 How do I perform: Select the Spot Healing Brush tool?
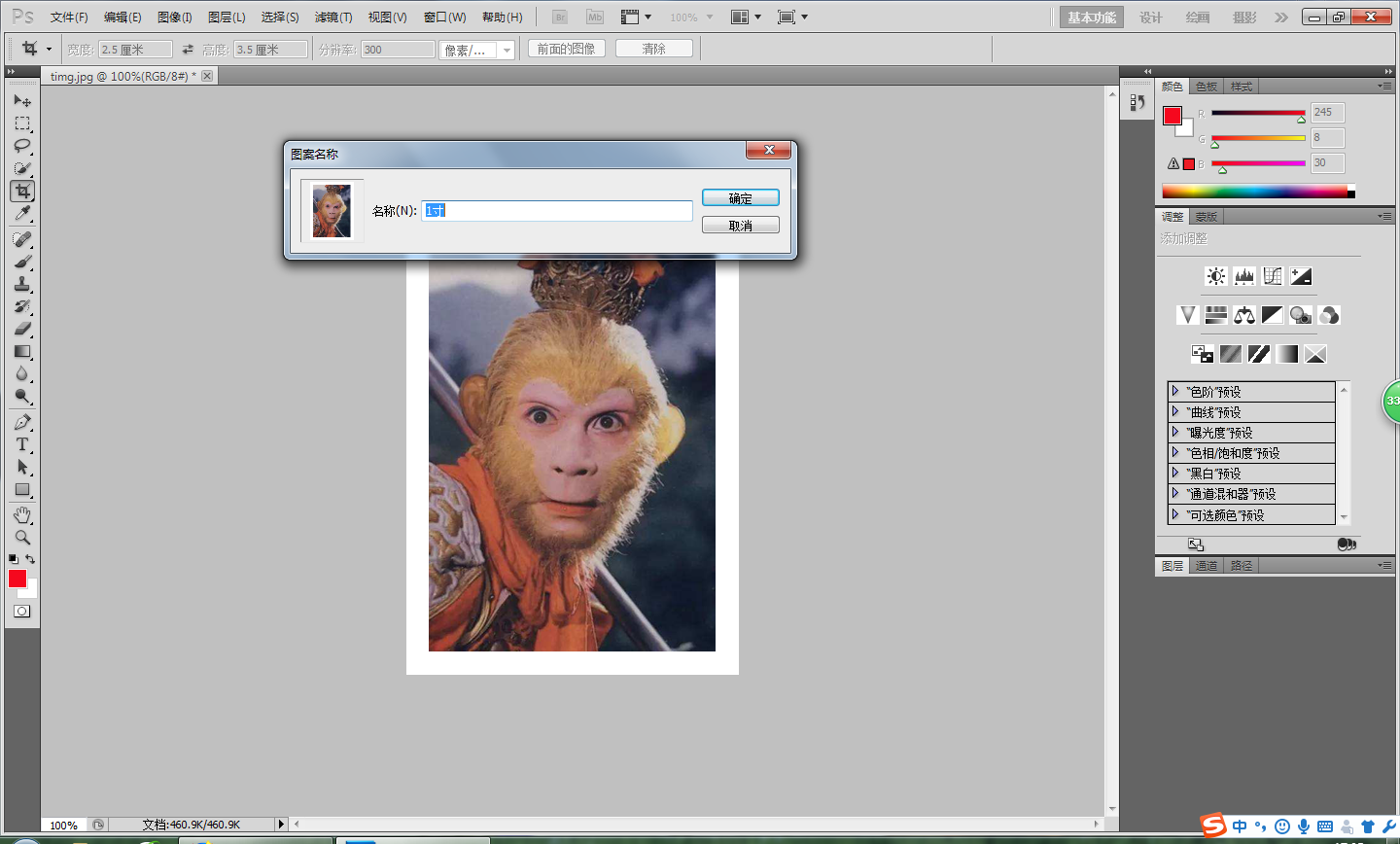click(x=22, y=239)
